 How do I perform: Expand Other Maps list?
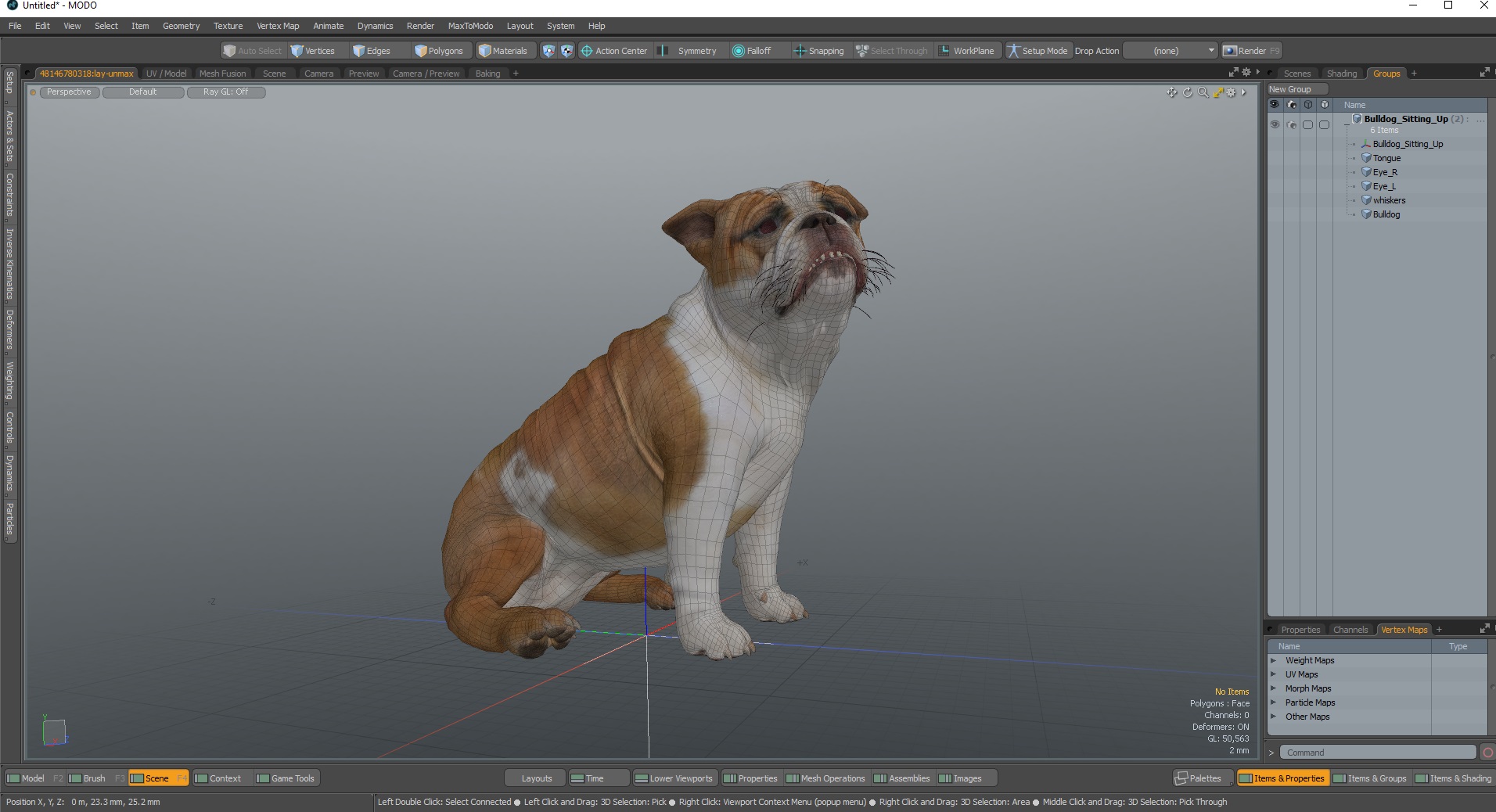1273,717
